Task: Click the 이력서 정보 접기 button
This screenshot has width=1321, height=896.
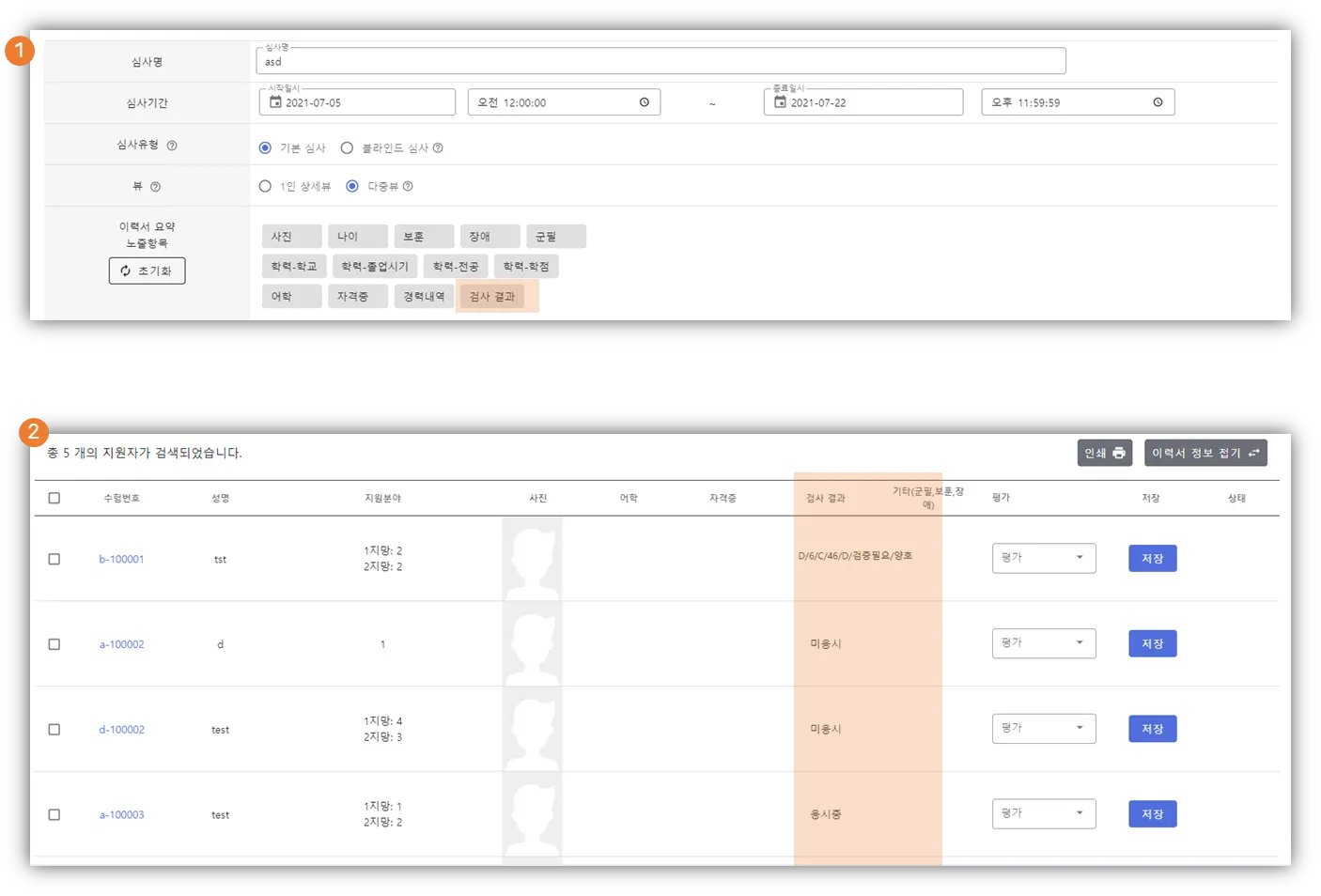Action: coord(1205,453)
